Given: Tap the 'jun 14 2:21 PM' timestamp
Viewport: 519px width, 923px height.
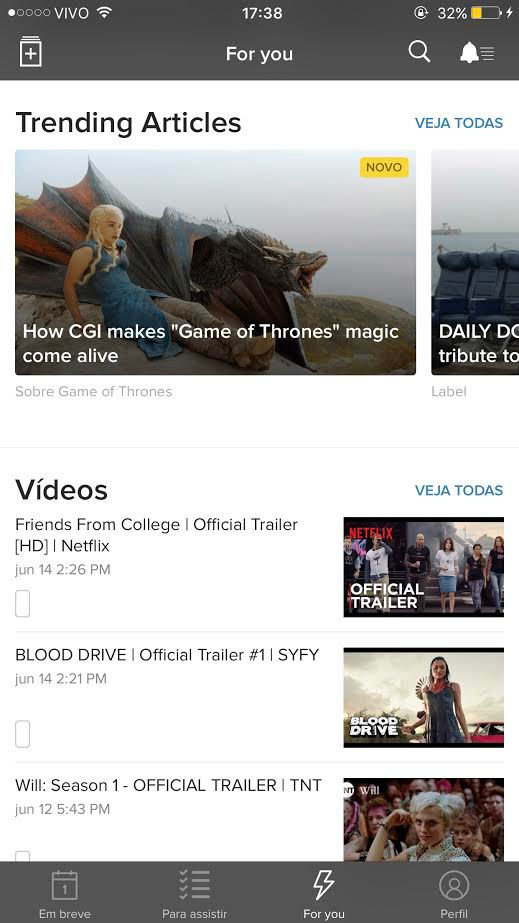Looking at the screenshot, I should pyautogui.click(x=61, y=679).
